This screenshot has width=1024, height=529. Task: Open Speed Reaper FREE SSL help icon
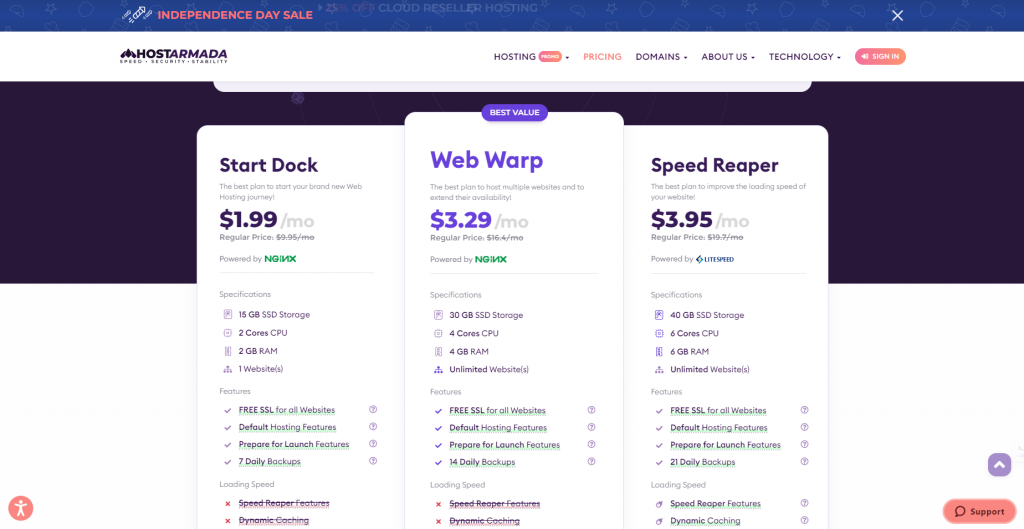[x=805, y=410]
